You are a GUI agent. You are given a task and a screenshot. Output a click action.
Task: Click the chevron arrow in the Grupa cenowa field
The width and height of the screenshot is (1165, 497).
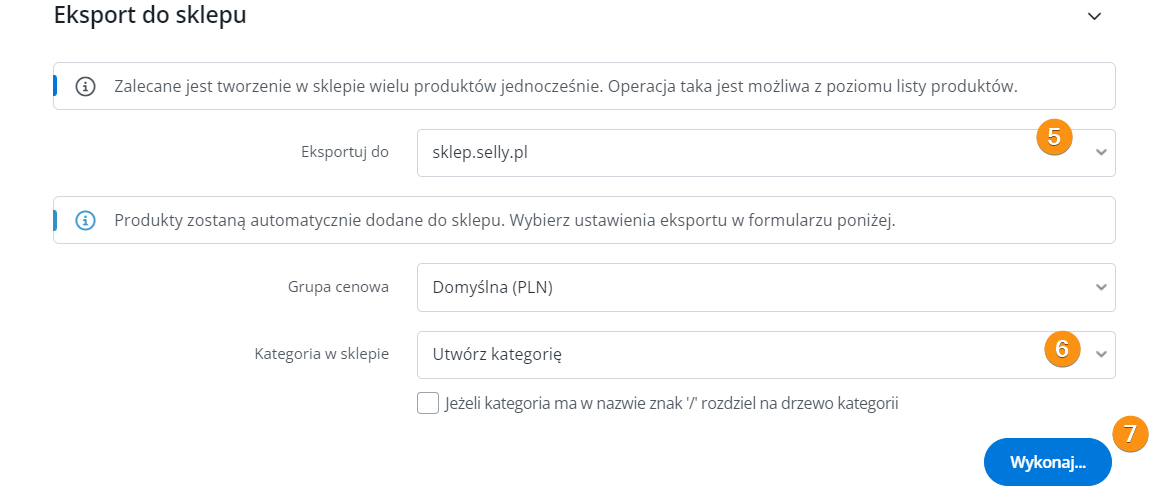(1101, 288)
